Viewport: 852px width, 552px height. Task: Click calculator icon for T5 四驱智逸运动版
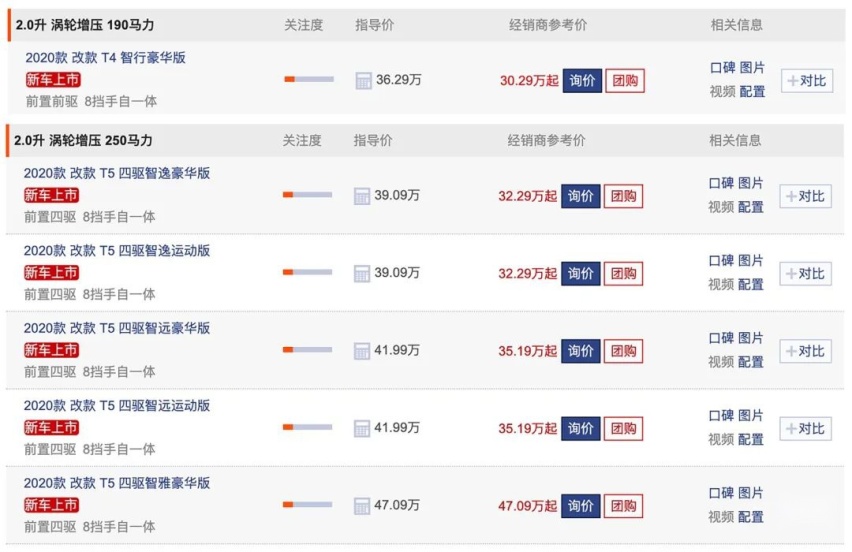point(361,273)
